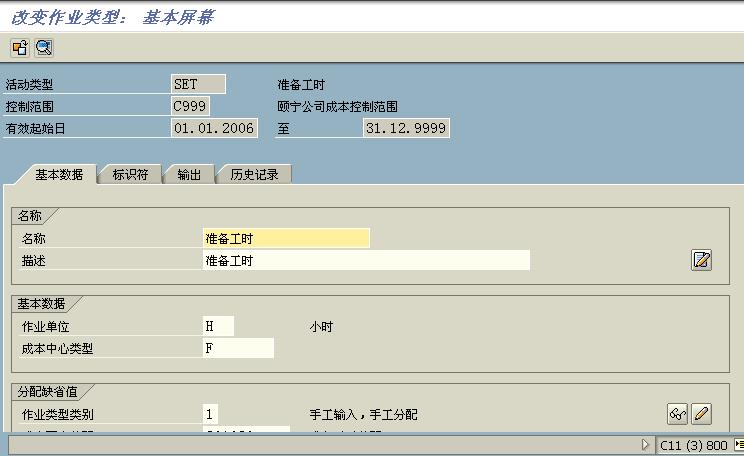Screen dimensions: 744x456
Task: Click the glasses display icon
Action: [678, 414]
